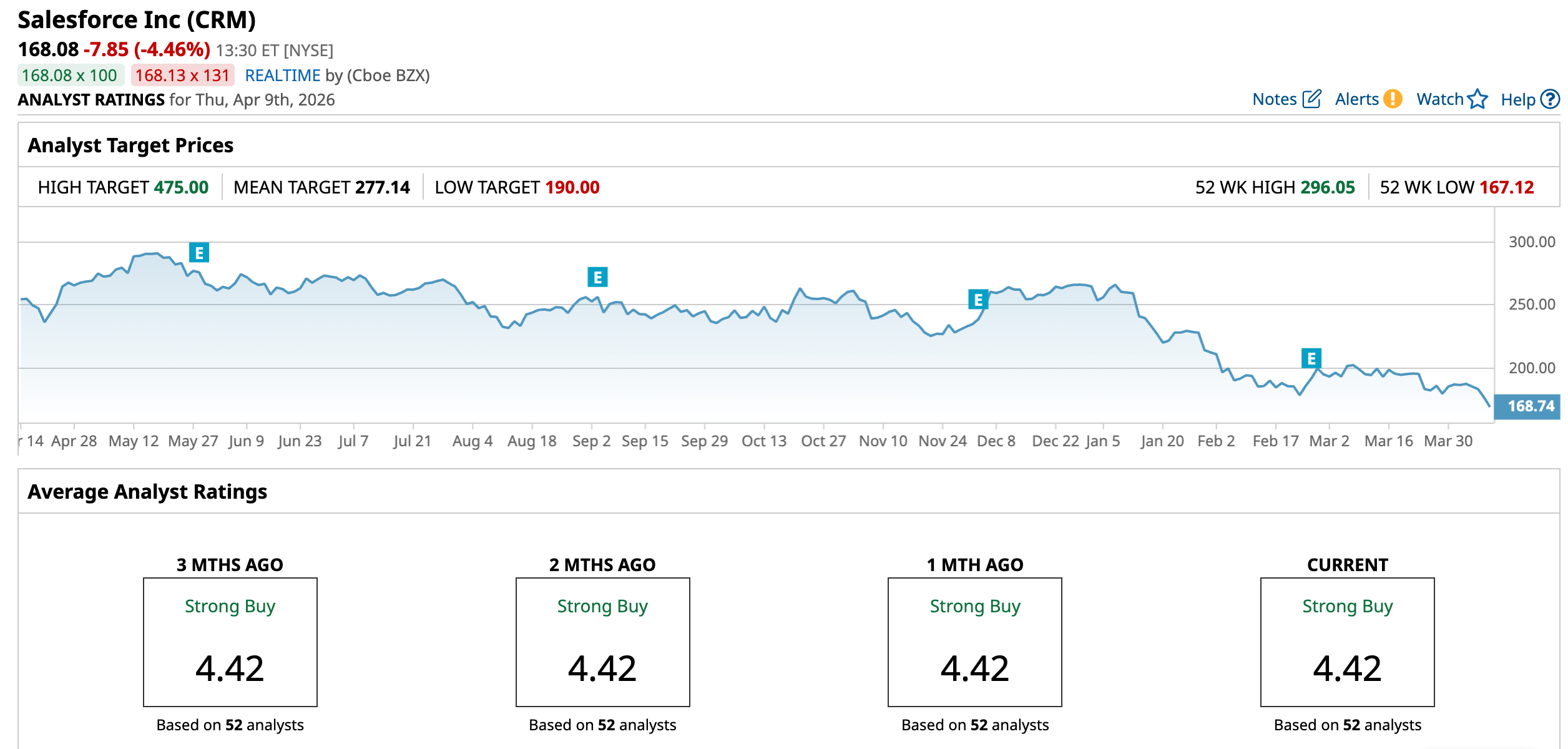The width and height of the screenshot is (1568, 749).
Task: Click the Watch text label
Action: click(1439, 99)
